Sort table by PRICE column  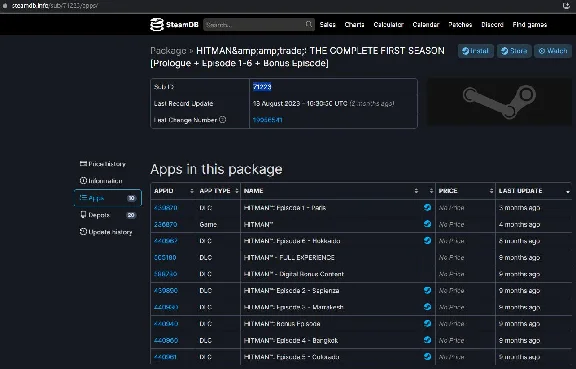(465, 191)
